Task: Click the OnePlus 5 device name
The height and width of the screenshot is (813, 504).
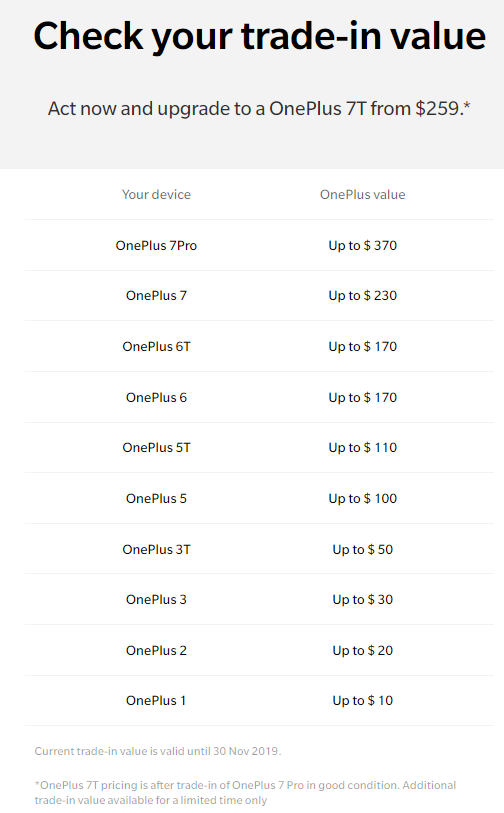Action: pyautogui.click(x=156, y=499)
